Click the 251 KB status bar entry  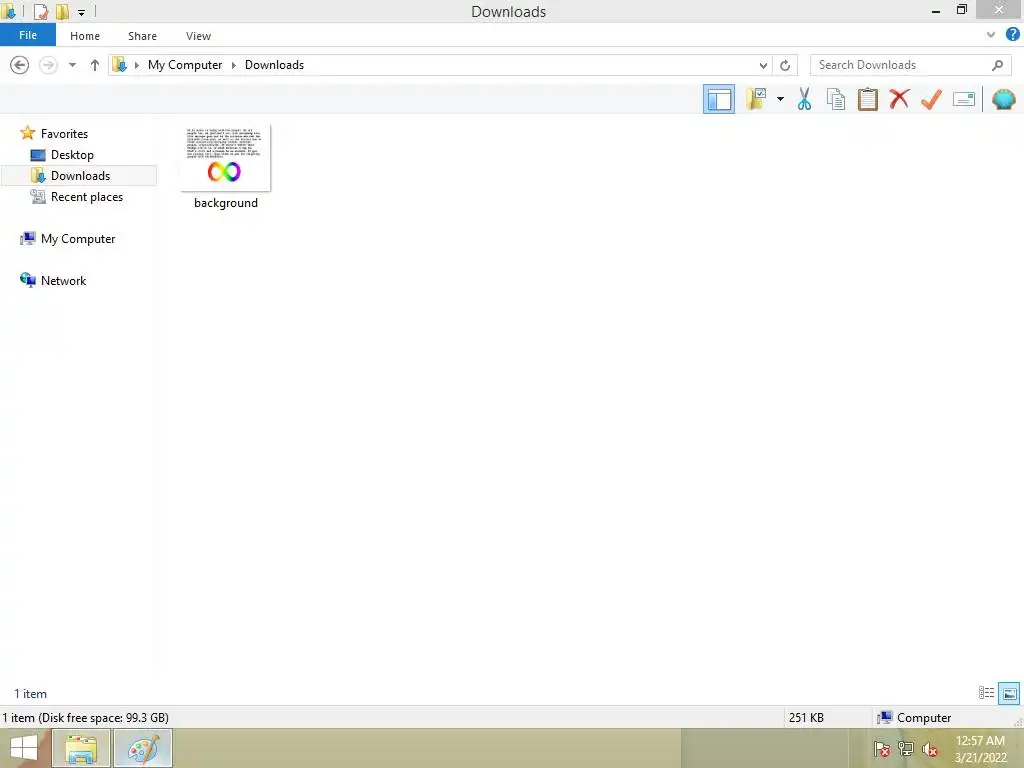[806, 718]
